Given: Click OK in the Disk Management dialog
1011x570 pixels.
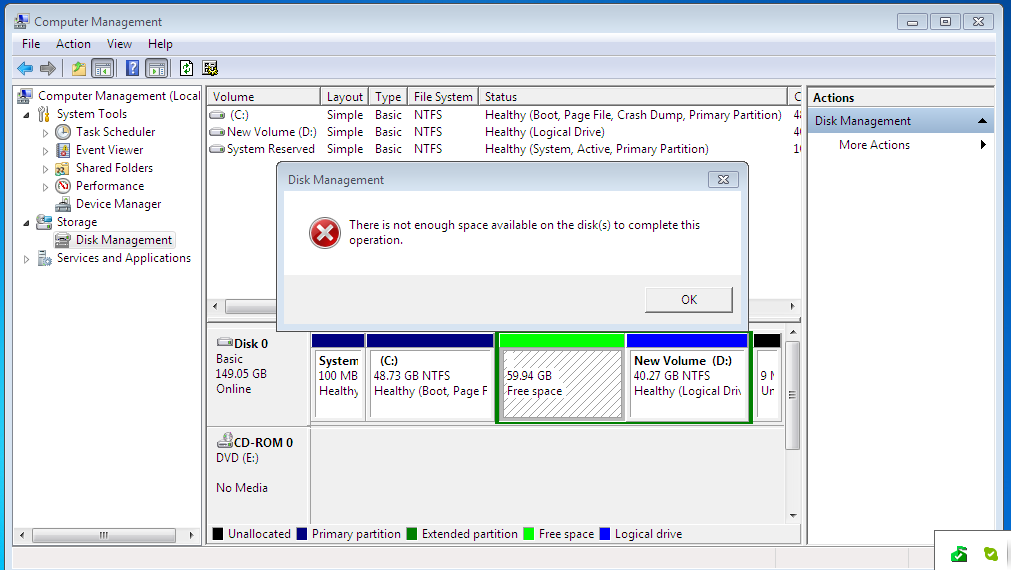Looking at the screenshot, I should click(x=689, y=300).
